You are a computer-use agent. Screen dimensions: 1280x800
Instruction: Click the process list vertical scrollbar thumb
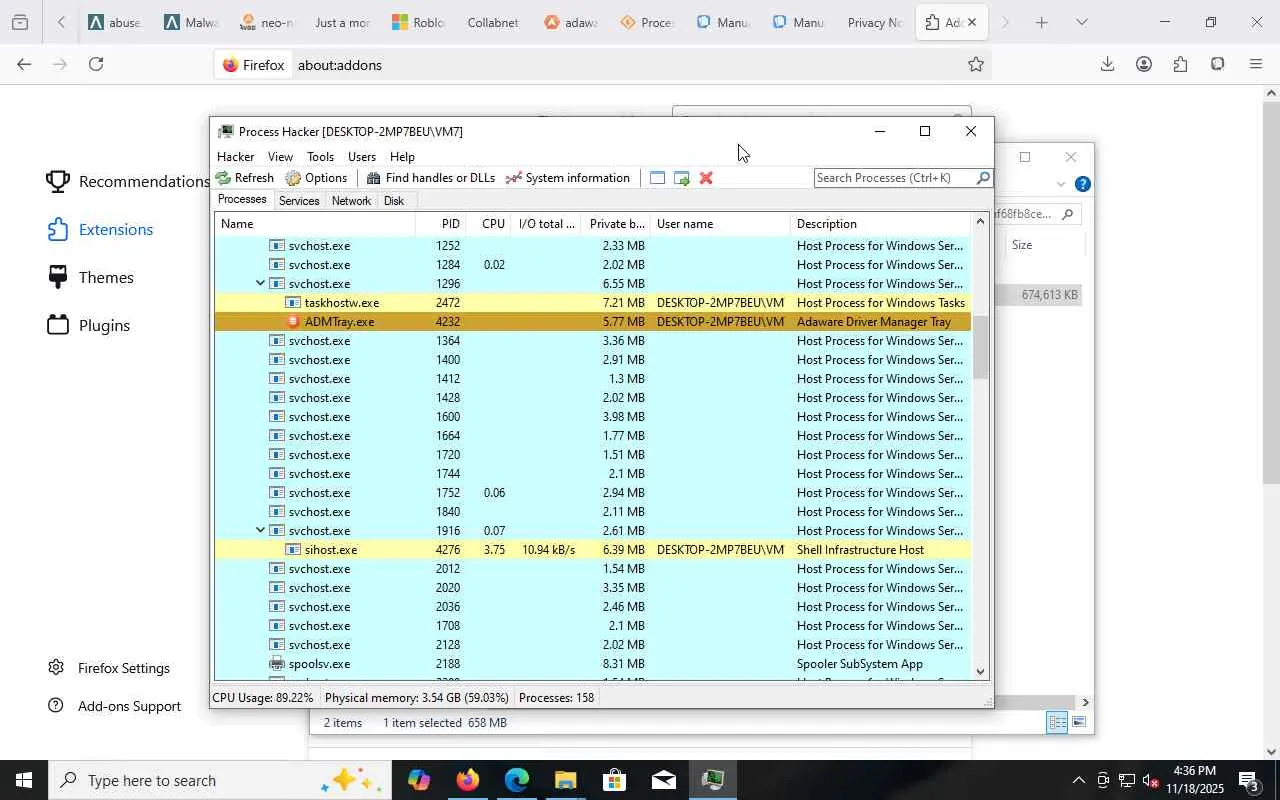click(980, 347)
